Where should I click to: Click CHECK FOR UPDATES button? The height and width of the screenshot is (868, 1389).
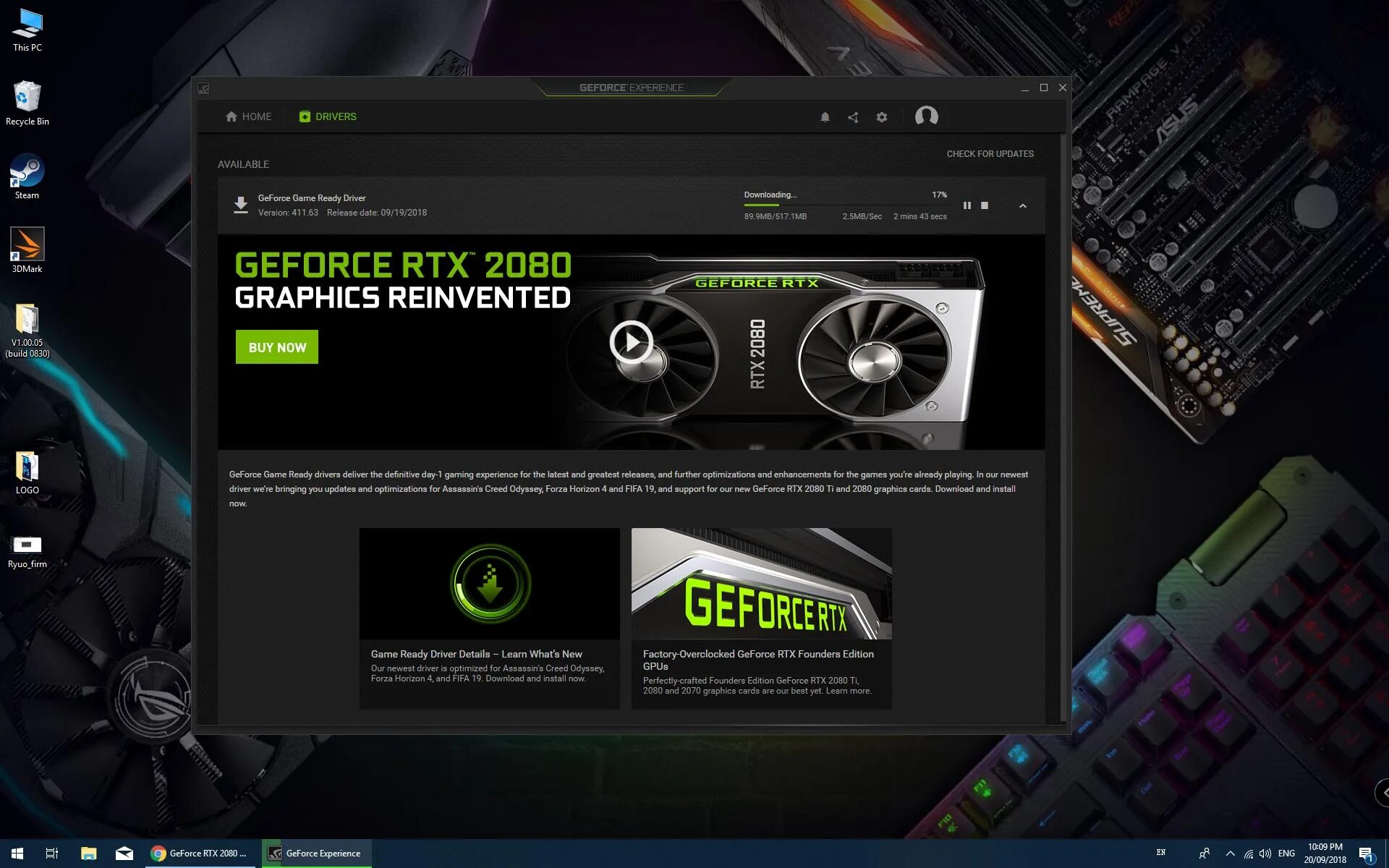990,153
